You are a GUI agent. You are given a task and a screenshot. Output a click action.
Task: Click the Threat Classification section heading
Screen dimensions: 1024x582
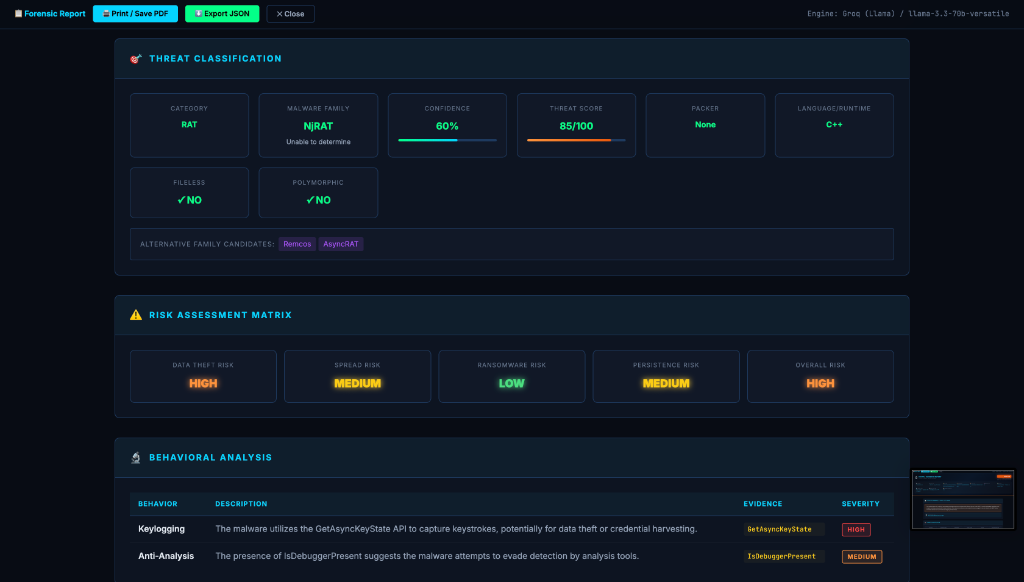pyautogui.click(x=216, y=59)
